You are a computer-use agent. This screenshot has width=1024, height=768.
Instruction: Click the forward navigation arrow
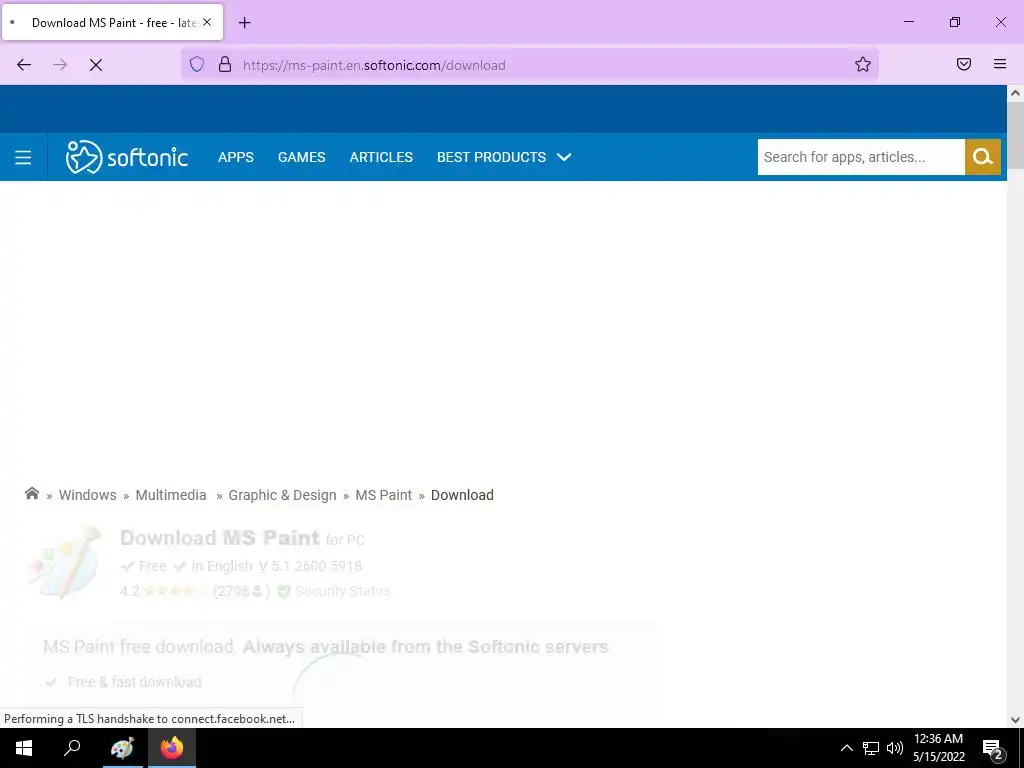[60, 65]
